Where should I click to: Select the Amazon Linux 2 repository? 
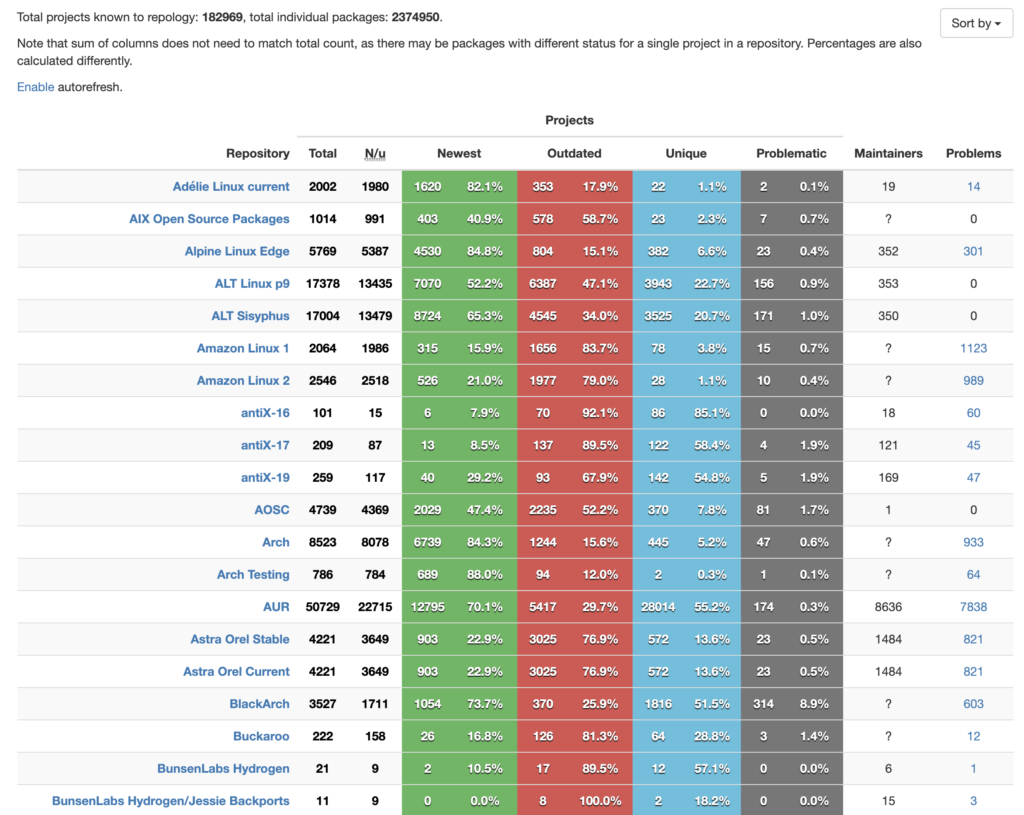click(x=243, y=380)
